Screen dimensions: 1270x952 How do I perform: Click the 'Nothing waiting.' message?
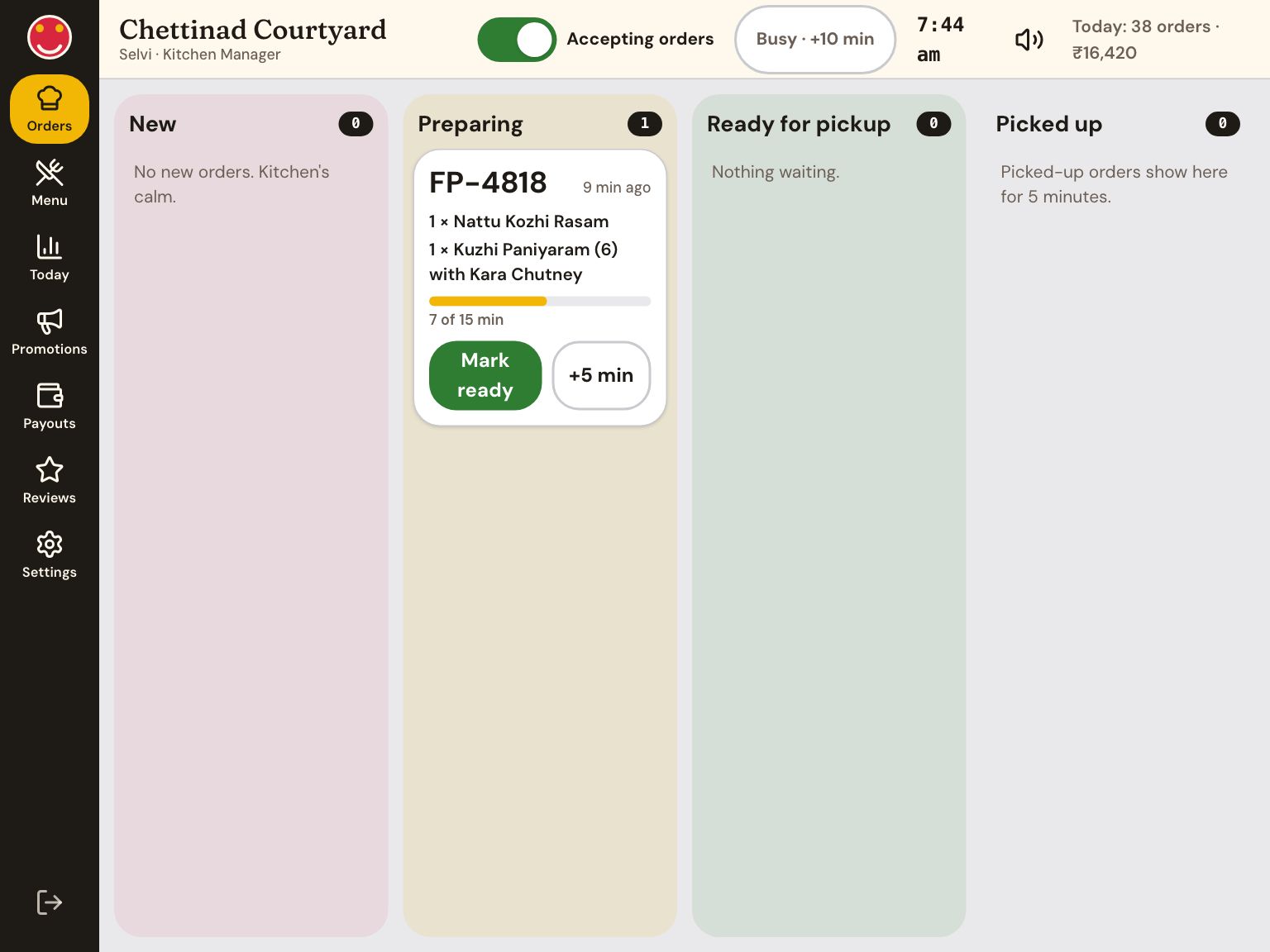[776, 172]
